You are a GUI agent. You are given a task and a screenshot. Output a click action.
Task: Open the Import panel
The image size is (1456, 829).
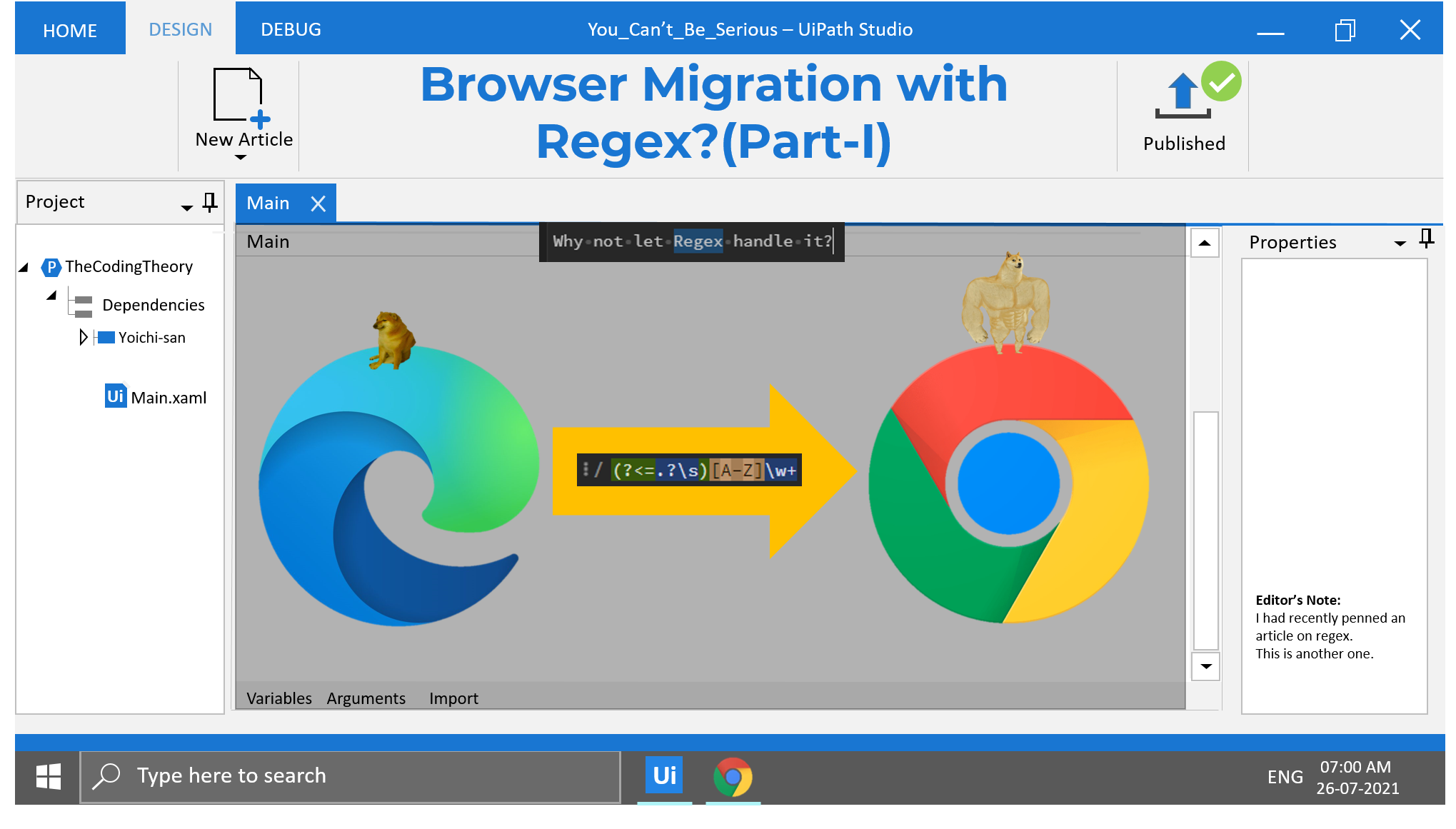coord(453,698)
